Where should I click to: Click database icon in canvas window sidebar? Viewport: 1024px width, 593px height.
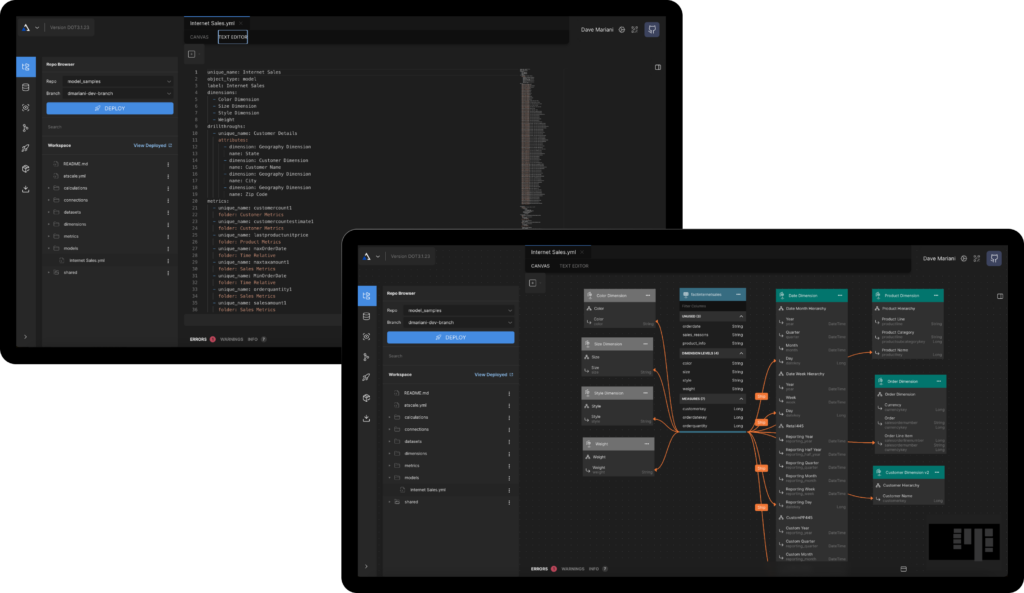point(366,316)
